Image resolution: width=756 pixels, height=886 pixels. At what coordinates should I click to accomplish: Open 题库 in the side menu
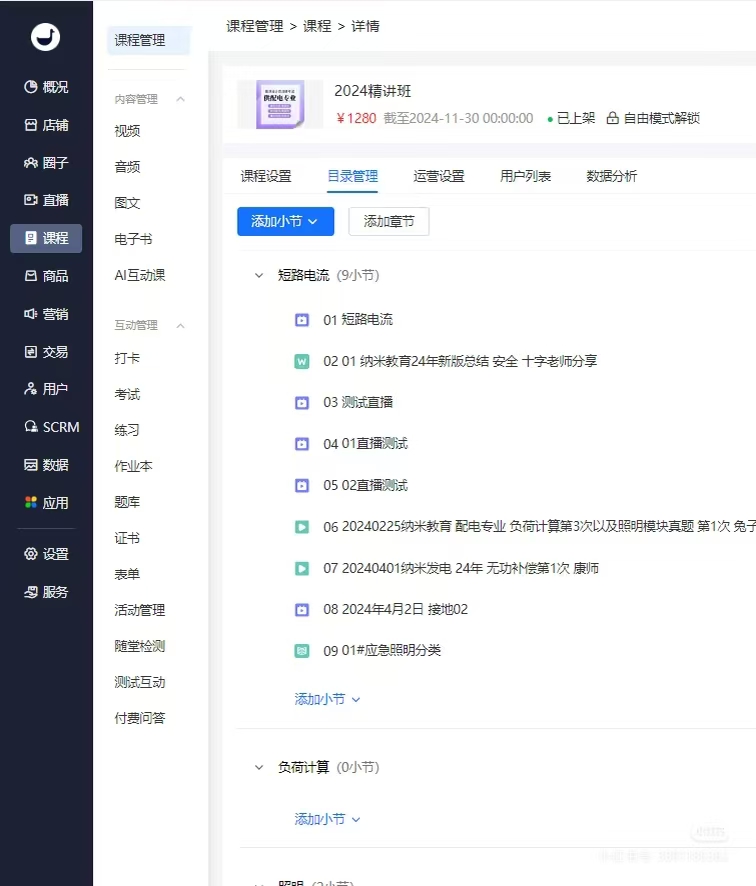tap(128, 502)
